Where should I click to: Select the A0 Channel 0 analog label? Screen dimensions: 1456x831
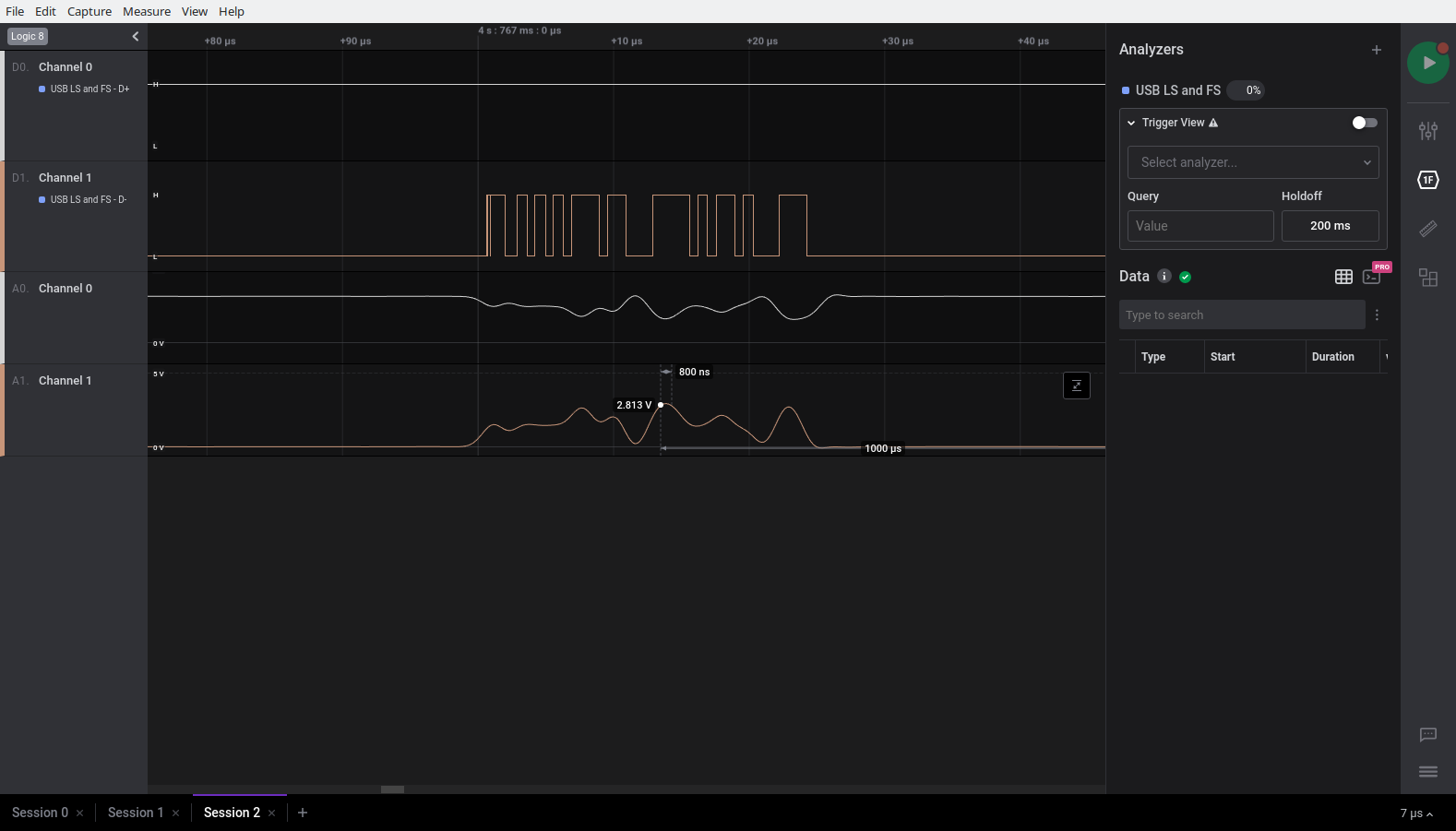pyautogui.click(x=66, y=289)
